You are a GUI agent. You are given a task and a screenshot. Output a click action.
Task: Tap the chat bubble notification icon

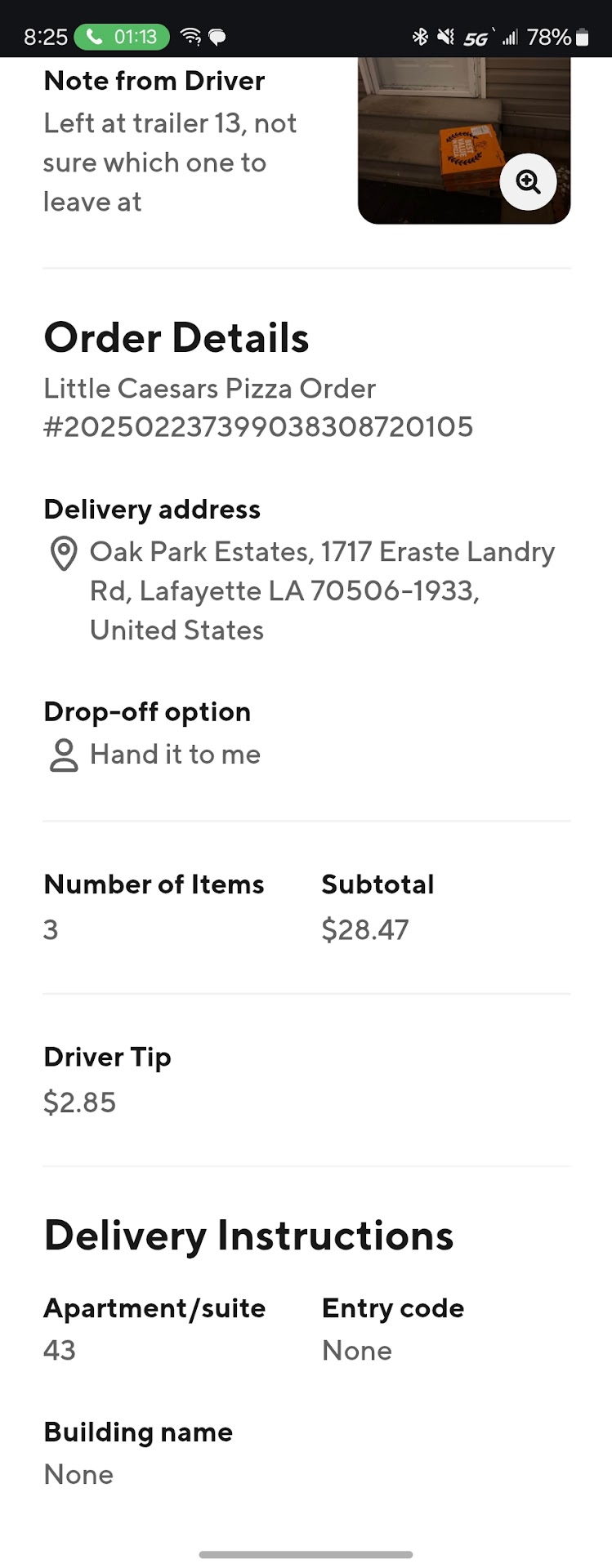(217, 37)
